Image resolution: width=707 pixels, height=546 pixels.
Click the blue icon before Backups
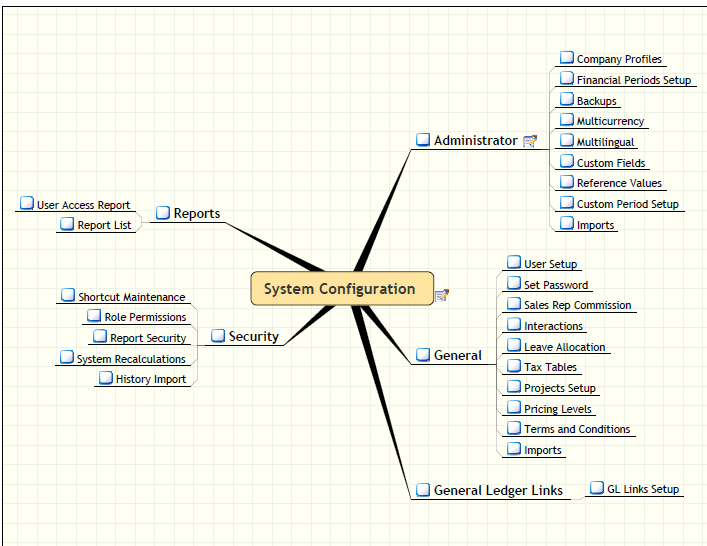click(x=567, y=100)
